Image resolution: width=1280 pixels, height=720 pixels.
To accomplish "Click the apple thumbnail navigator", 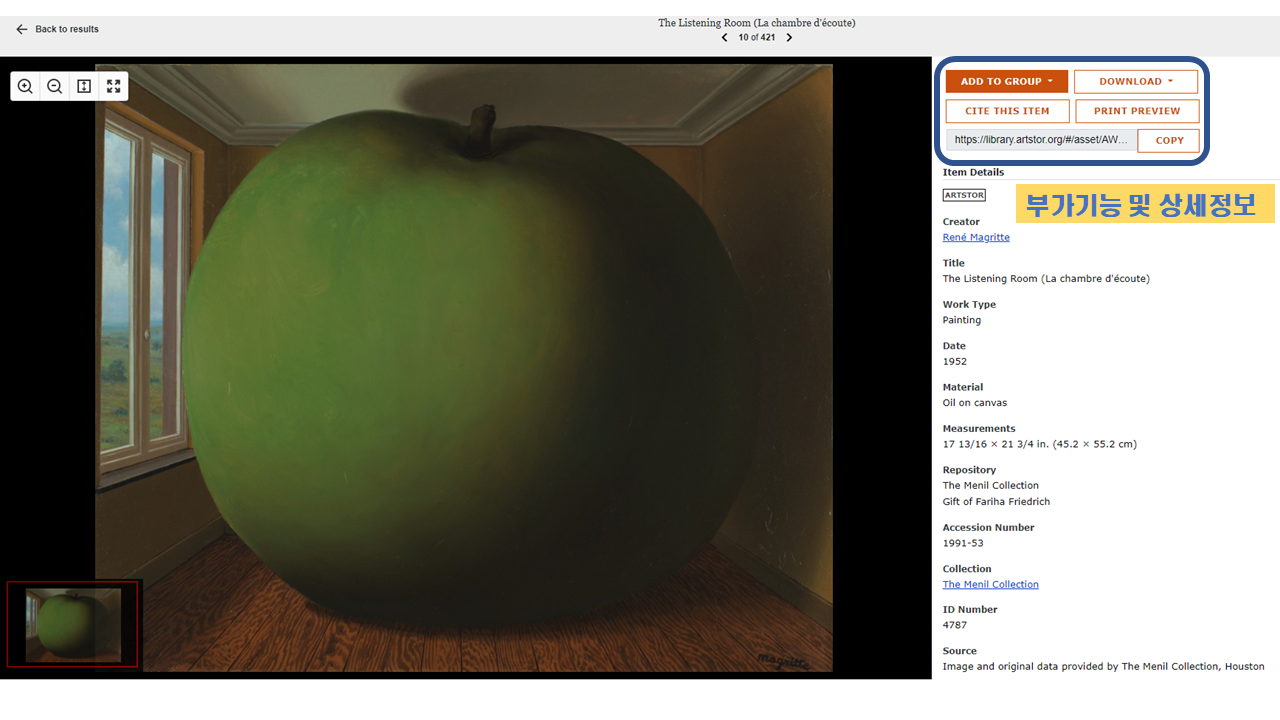I will pos(73,624).
